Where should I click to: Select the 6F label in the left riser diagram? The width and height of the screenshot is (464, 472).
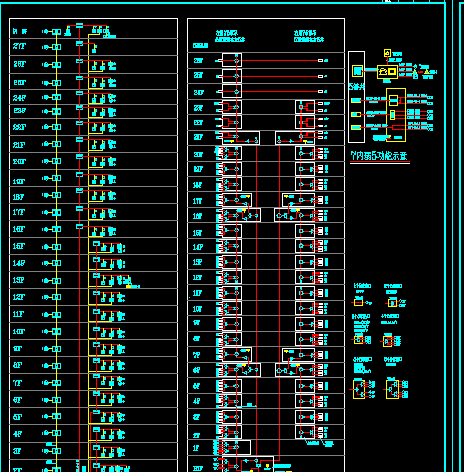point(18,400)
